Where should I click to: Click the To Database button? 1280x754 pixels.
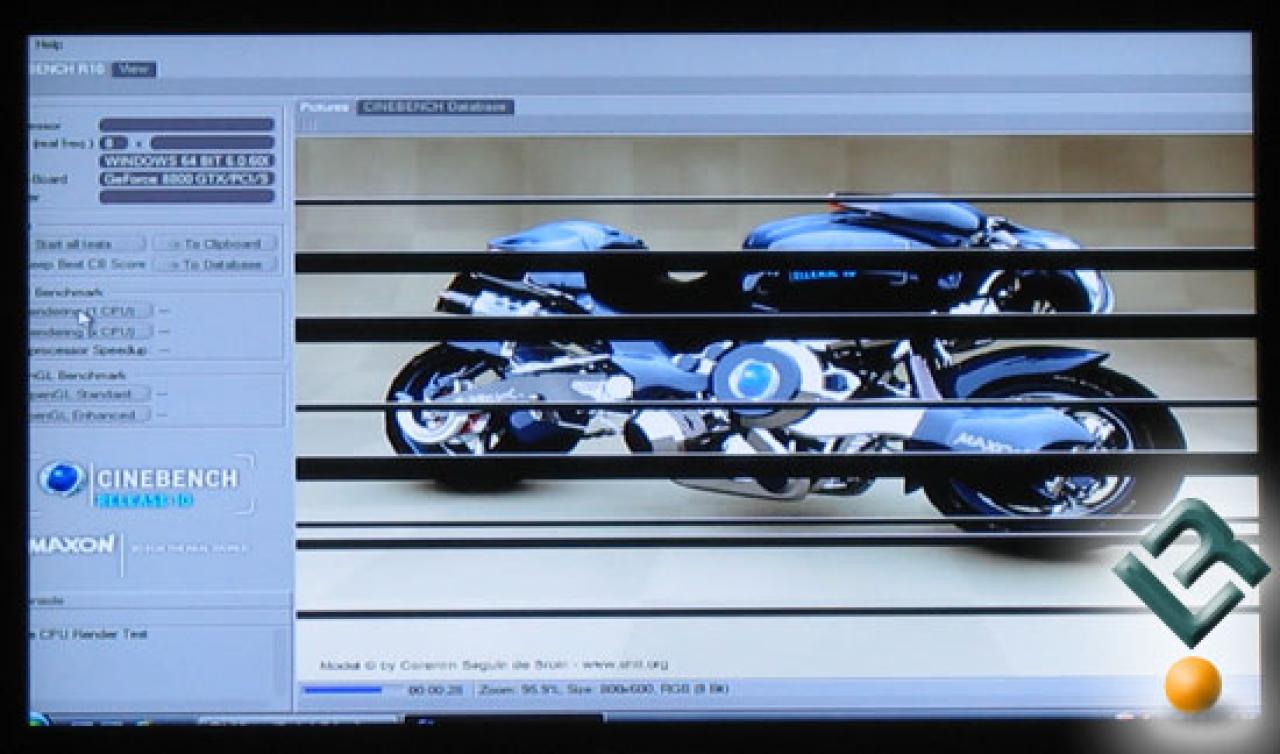pos(214,264)
